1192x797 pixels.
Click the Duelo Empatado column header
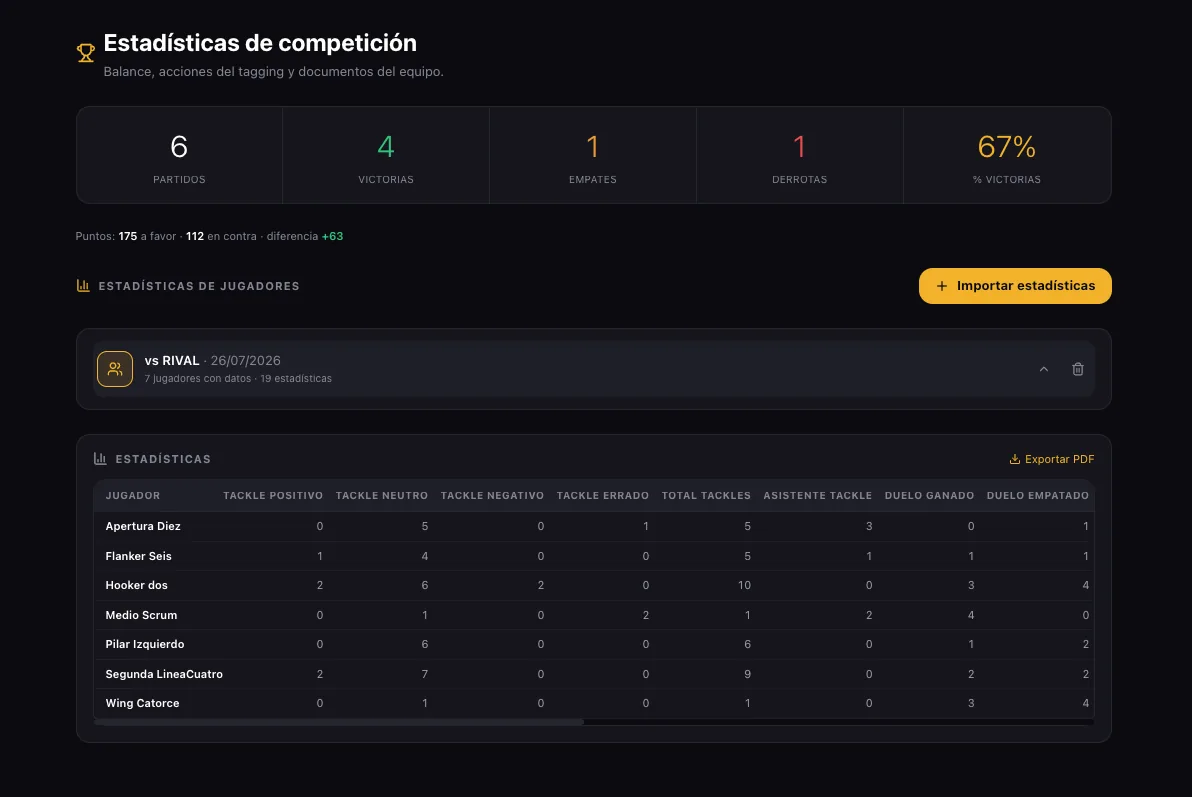[1038, 495]
